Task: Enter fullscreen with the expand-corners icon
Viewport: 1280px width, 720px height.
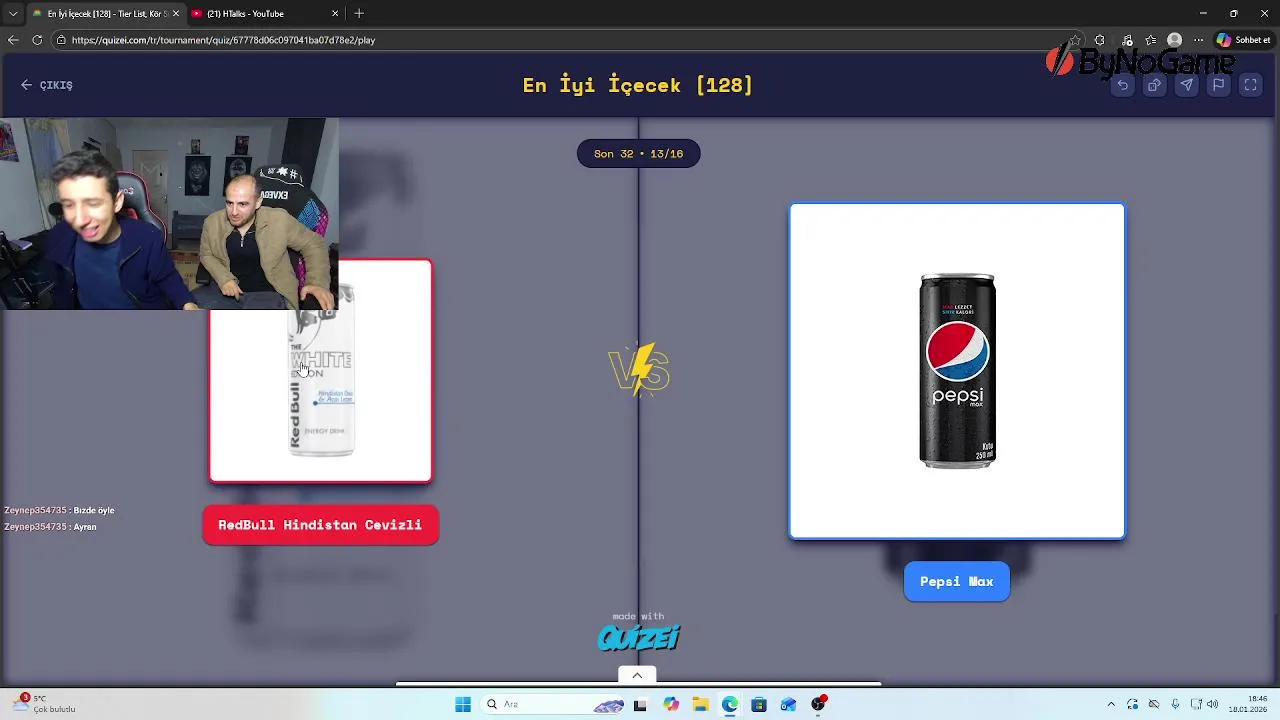Action: 1250,85
